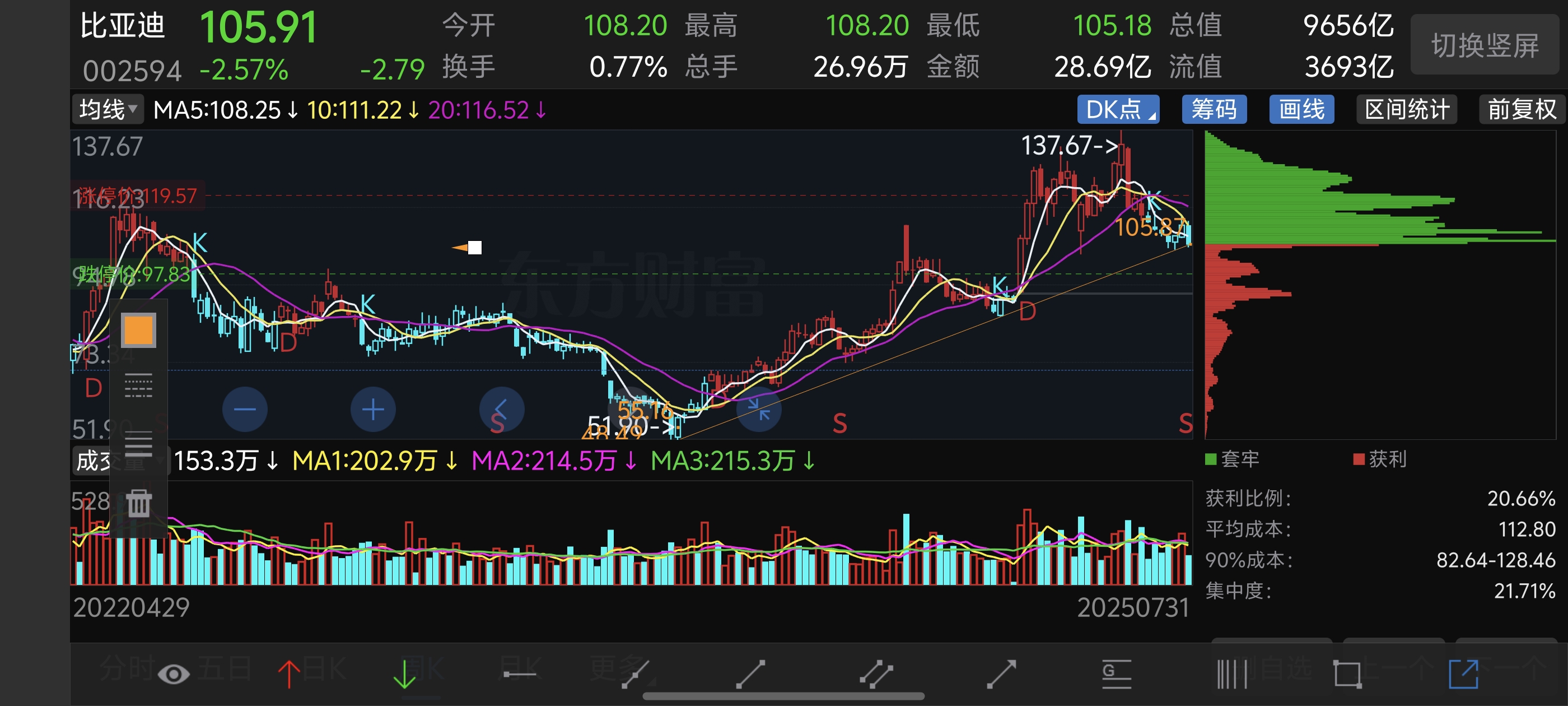Select the golden section G tool

1116,674
